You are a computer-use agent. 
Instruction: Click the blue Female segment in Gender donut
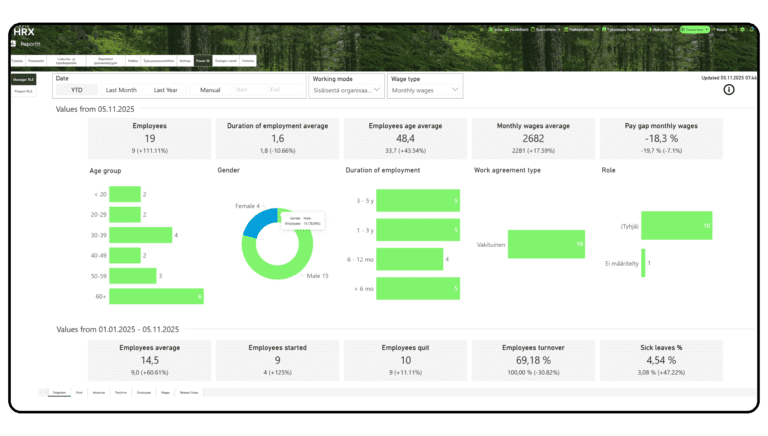[x=256, y=221]
